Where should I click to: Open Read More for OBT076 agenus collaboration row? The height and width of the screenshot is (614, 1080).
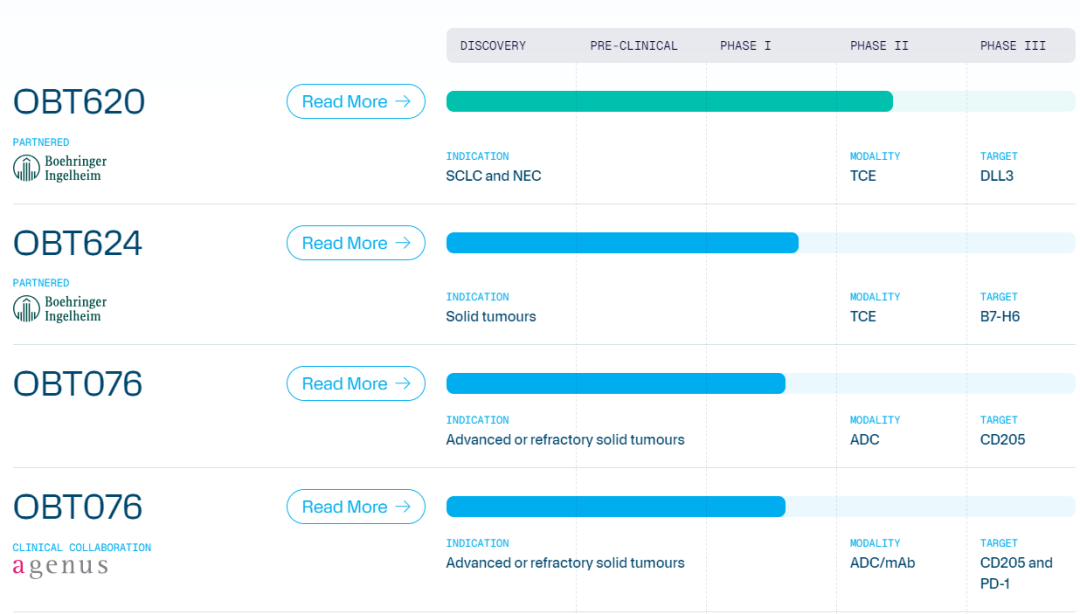click(x=355, y=507)
